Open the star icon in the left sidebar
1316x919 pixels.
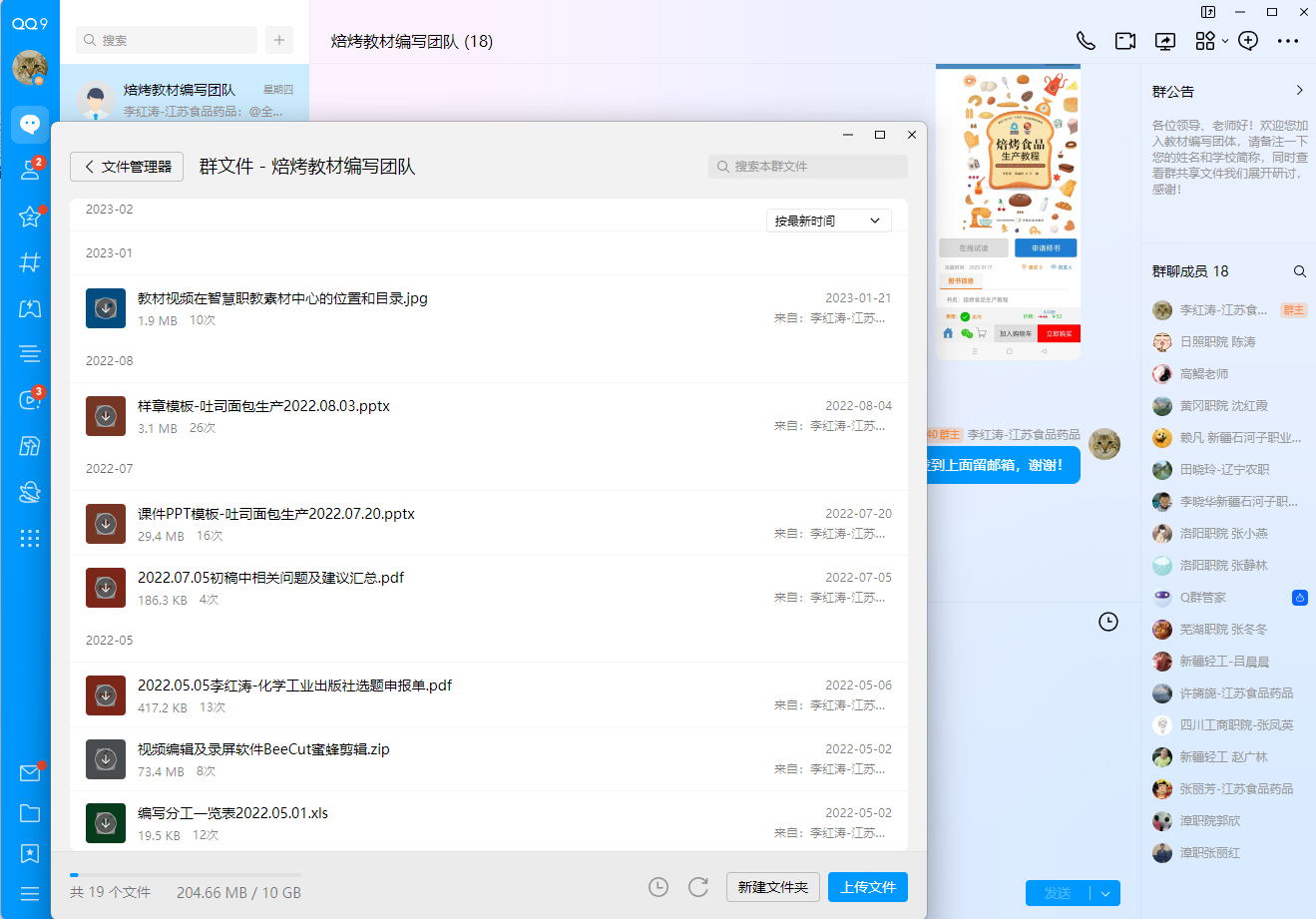coord(30,217)
